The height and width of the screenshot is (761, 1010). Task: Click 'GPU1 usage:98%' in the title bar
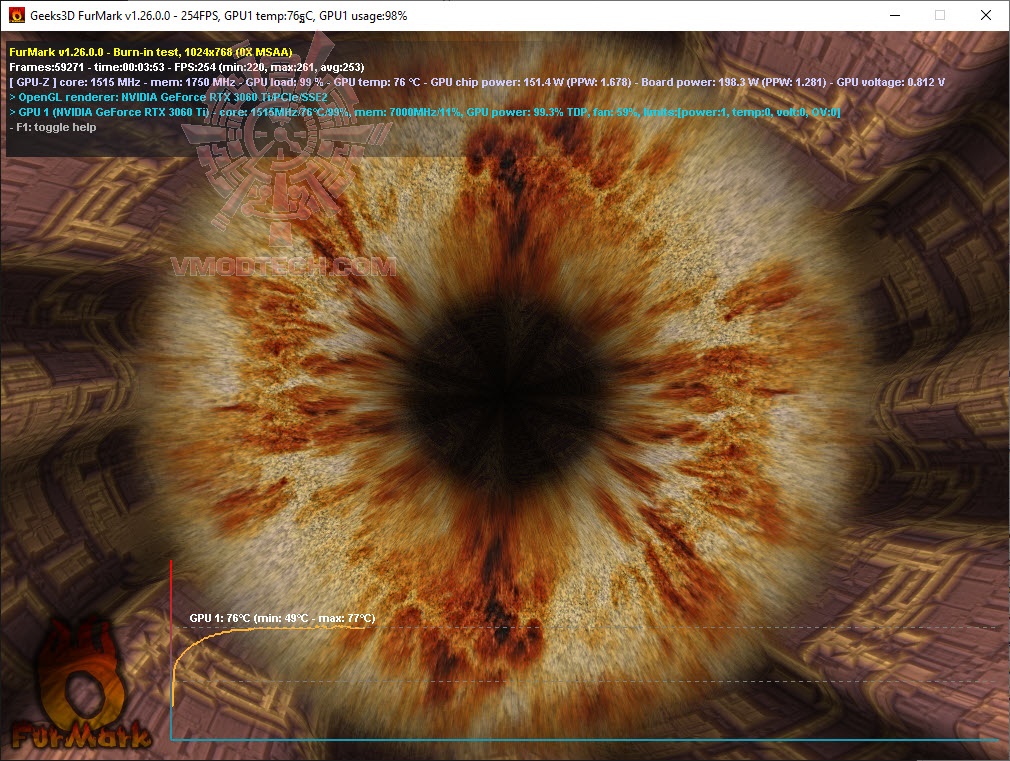click(x=363, y=15)
